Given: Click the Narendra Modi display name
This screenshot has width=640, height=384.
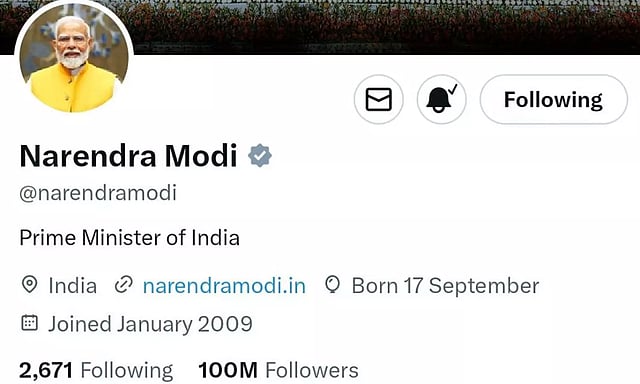Looking at the screenshot, I should [x=128, y=156].
